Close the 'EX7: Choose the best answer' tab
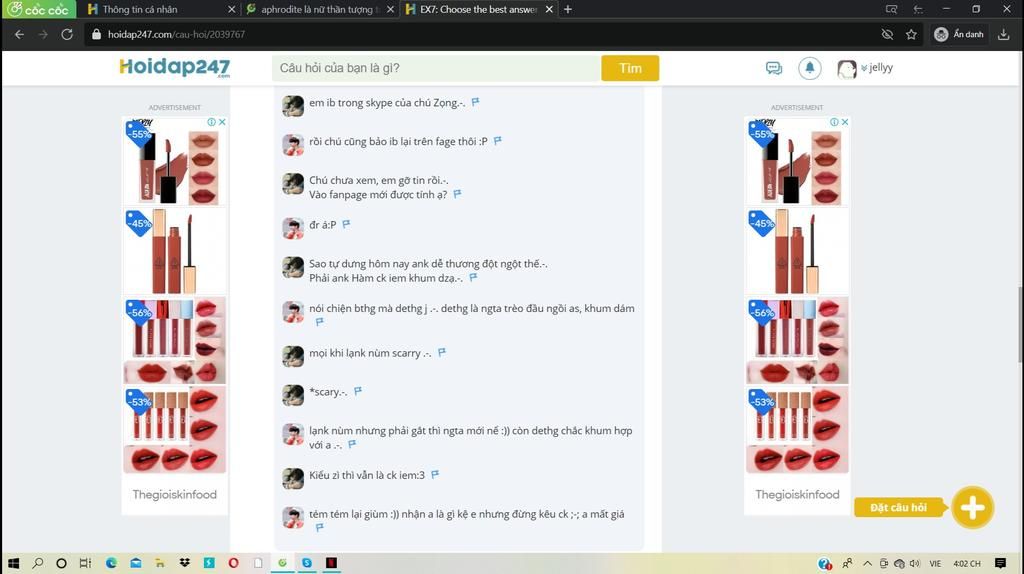The height and width of the screenshot is (574, 1024). [549, 9]
